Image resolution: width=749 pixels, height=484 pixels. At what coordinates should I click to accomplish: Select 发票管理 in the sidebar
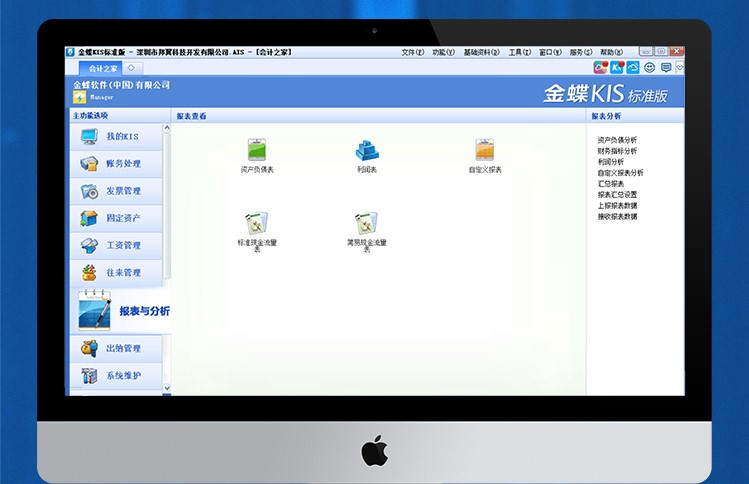(116, 191)
